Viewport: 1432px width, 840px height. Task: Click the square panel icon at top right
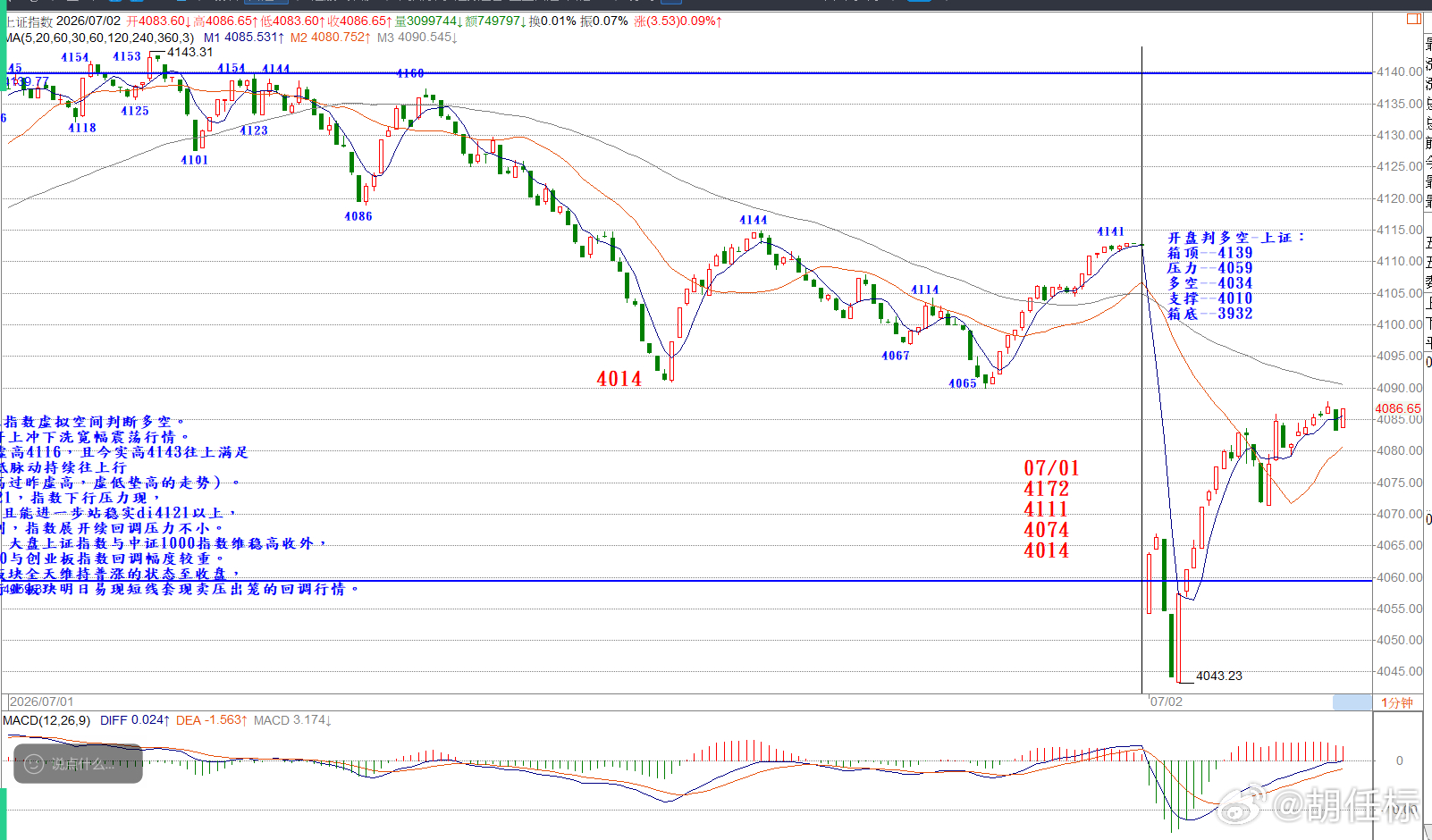pos(1413,19)
